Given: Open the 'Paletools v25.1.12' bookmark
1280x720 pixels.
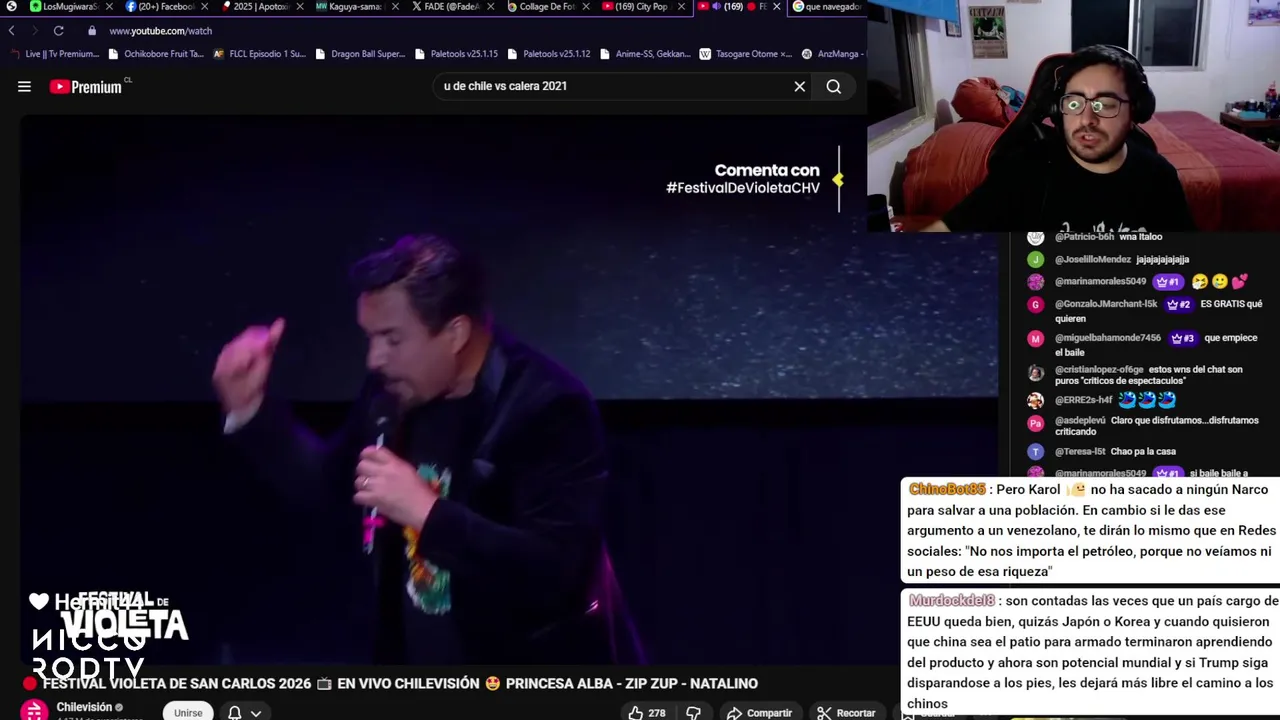Looking at the screenshot, I should coord(549,54).
